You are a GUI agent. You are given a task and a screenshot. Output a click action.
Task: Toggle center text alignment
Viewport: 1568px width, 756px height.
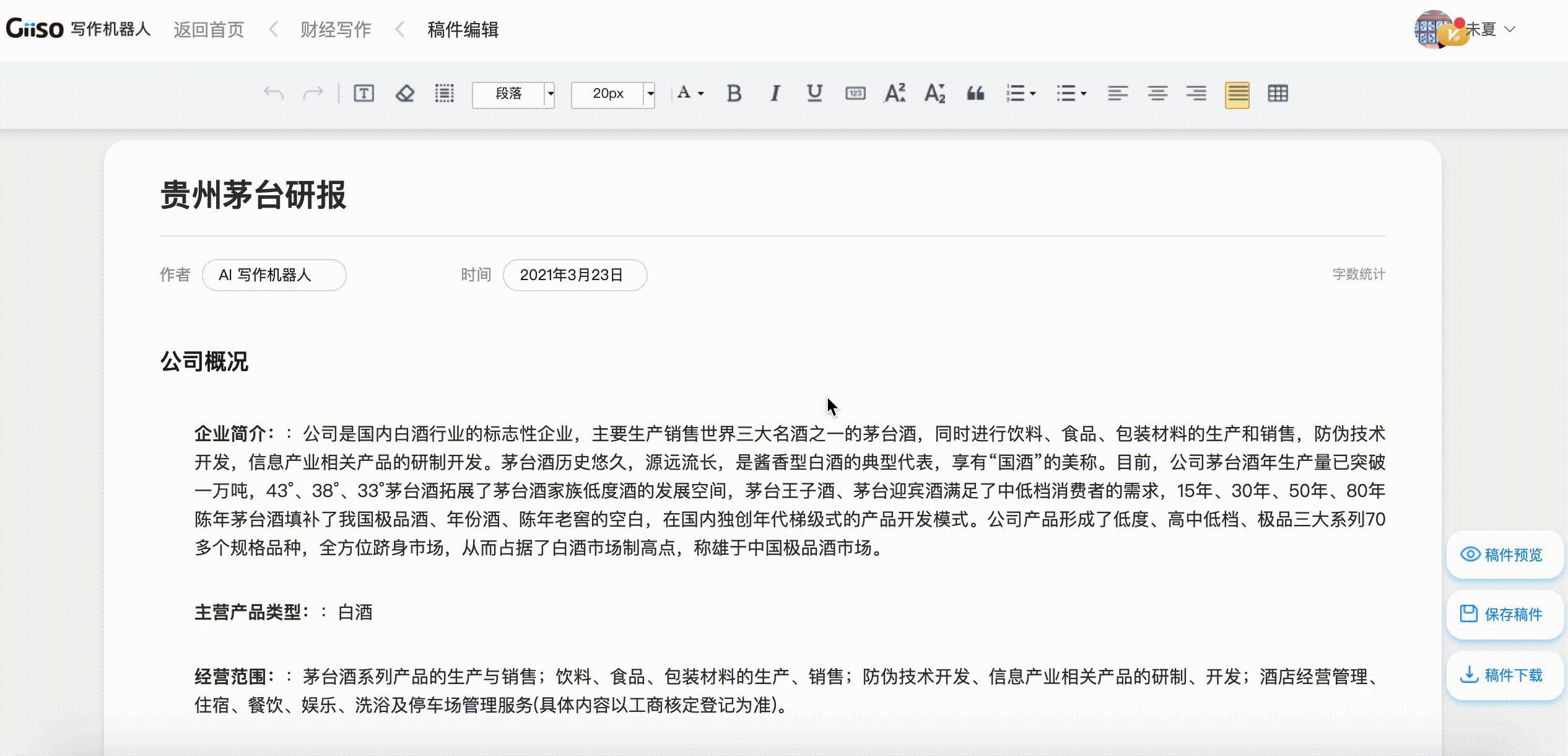1157,94
